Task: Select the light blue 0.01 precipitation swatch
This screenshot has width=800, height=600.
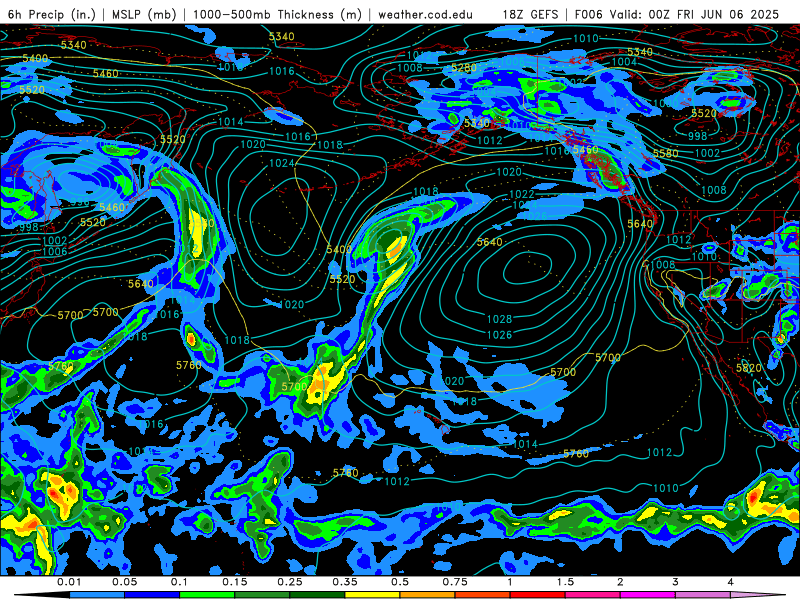Action: pos(97,595)
